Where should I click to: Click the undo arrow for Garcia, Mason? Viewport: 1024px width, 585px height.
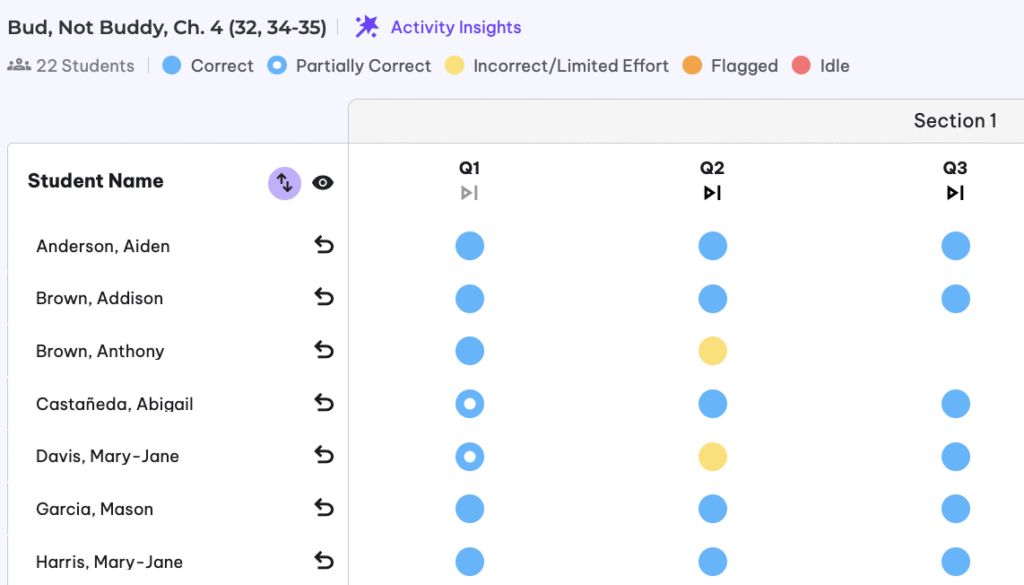coord(323,508)
